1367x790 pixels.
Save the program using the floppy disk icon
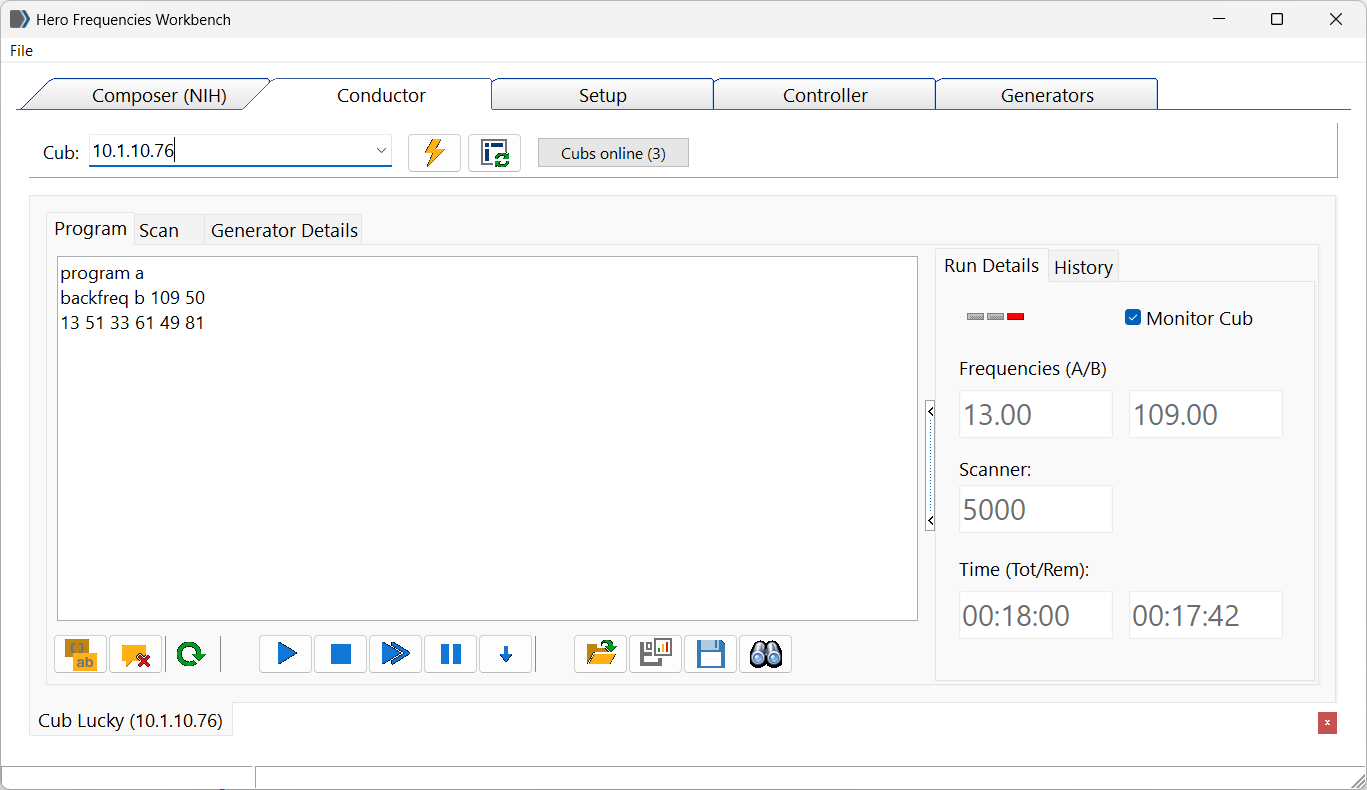coord(710,654)
